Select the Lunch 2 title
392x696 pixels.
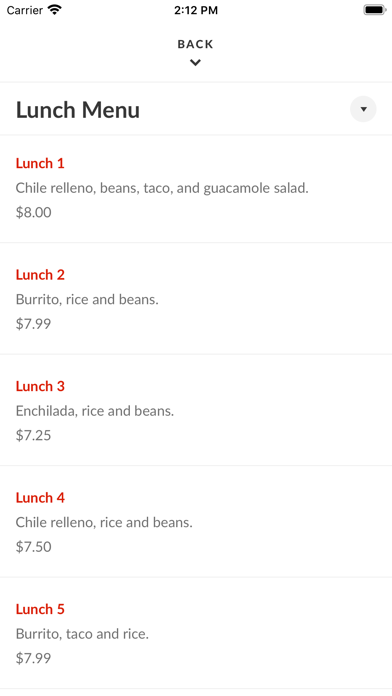40,275
